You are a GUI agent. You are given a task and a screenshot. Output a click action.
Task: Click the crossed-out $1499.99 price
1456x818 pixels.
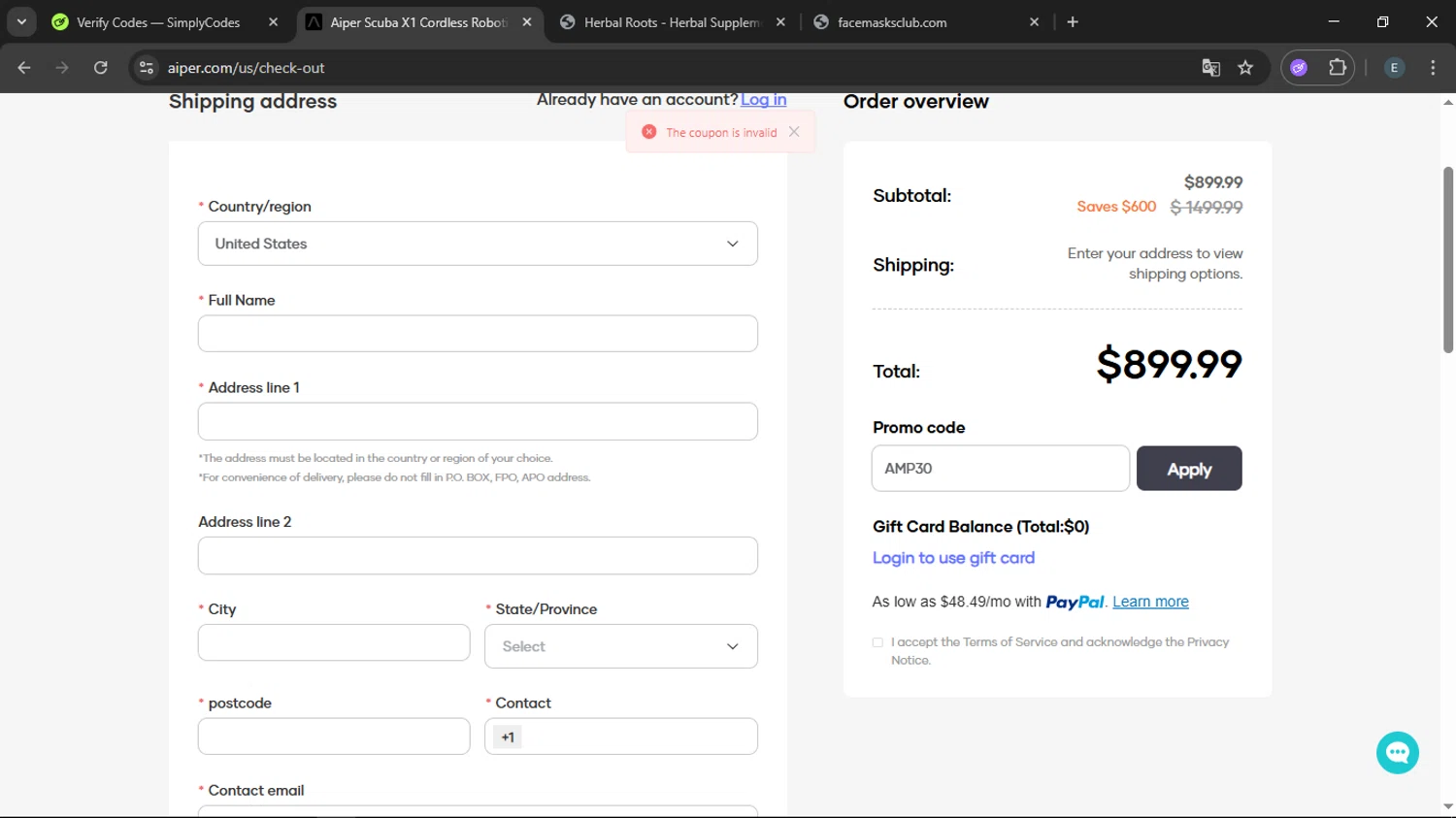point(1207,207)
